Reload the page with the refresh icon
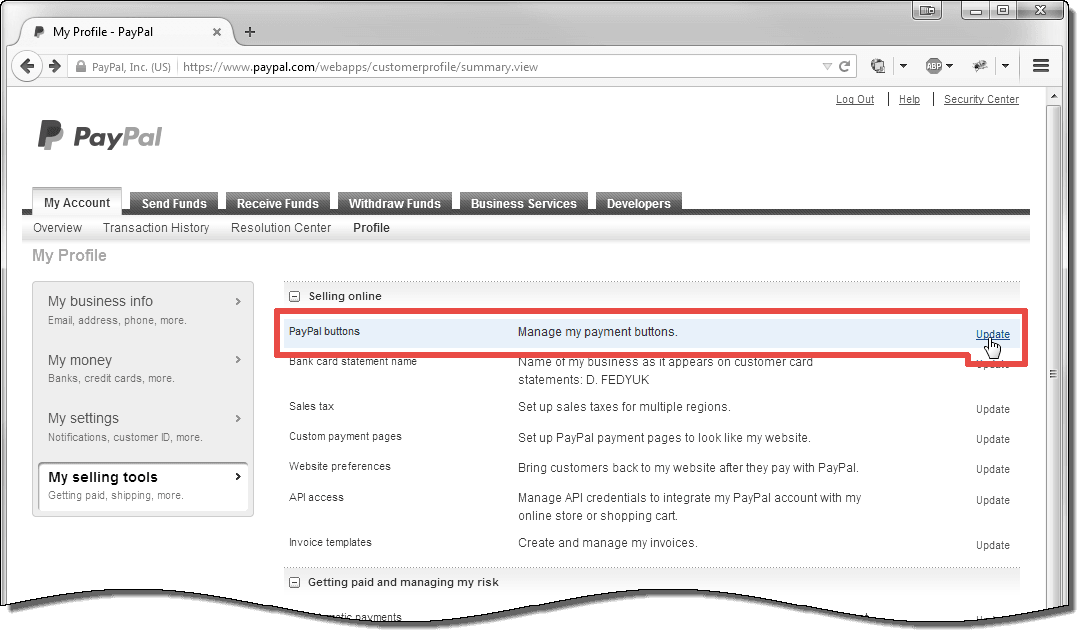Viewport: 1084px width, 638px height. 844,66
